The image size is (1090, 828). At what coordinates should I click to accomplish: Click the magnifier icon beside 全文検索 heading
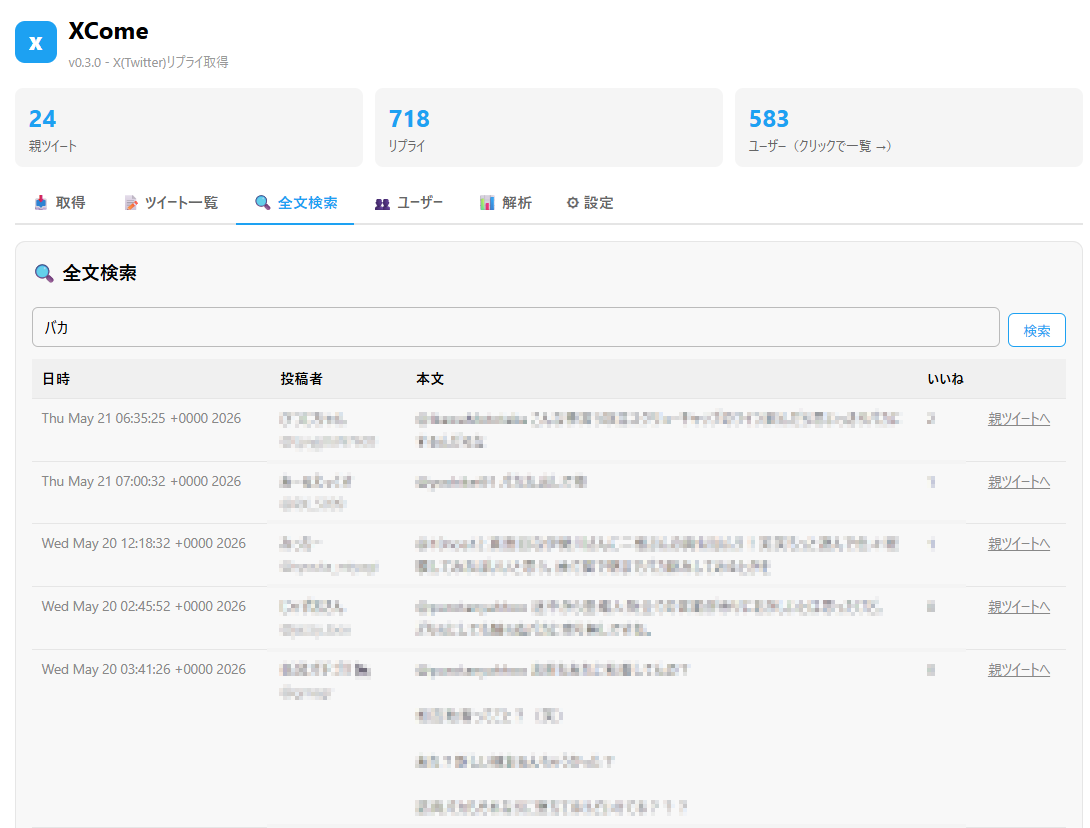44,273
